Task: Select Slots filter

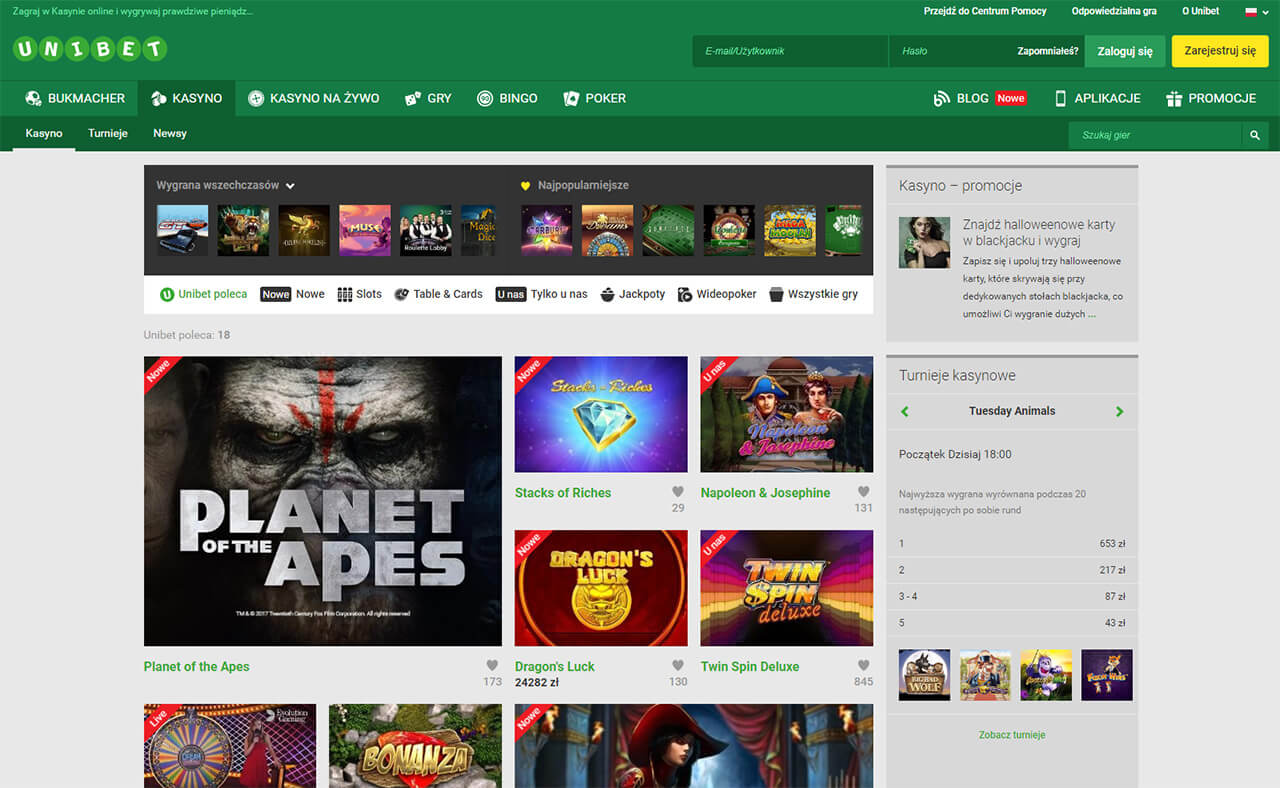Action: pos(359,294)
